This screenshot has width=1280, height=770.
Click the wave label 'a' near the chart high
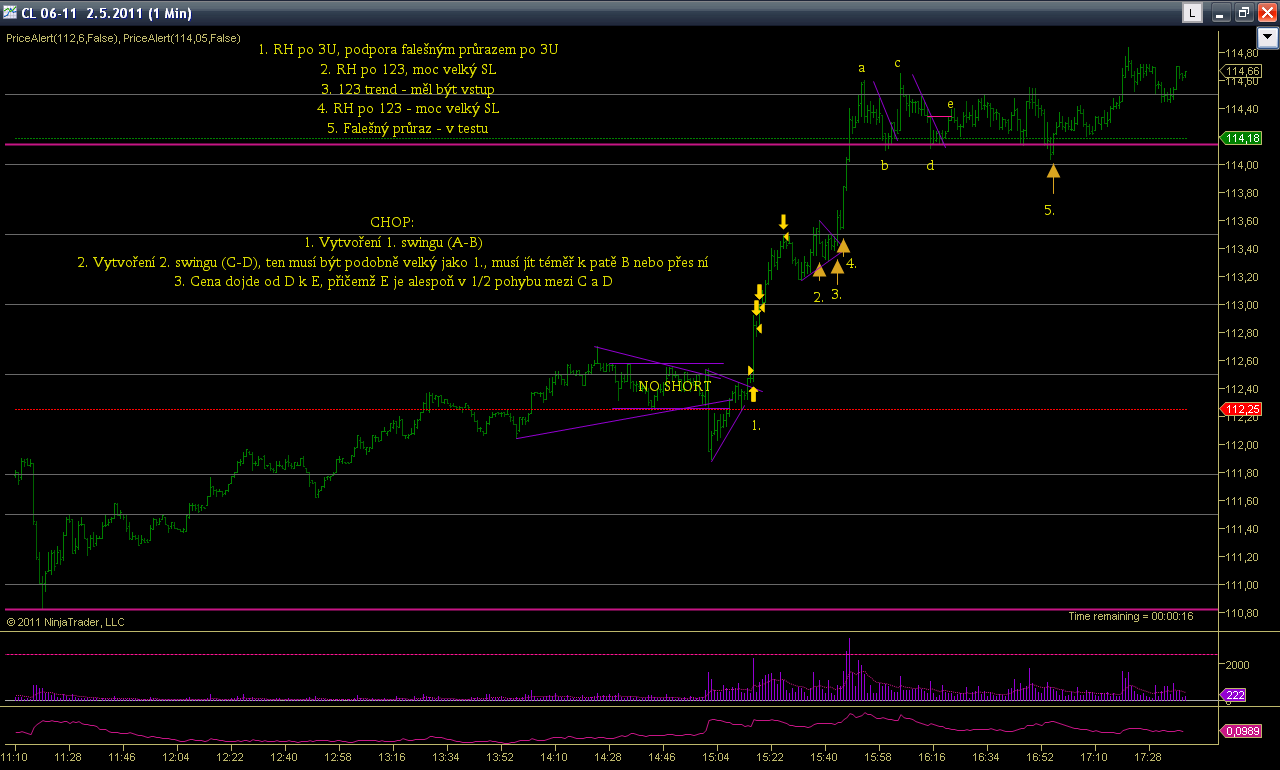[861, 68]
